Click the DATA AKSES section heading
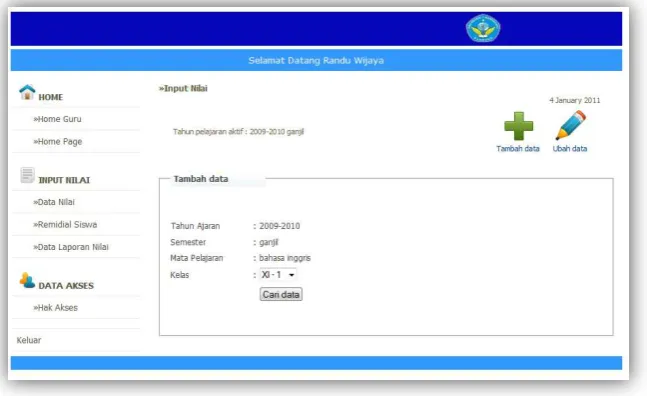This screenshot has height=396, width=647. point(66,285)
